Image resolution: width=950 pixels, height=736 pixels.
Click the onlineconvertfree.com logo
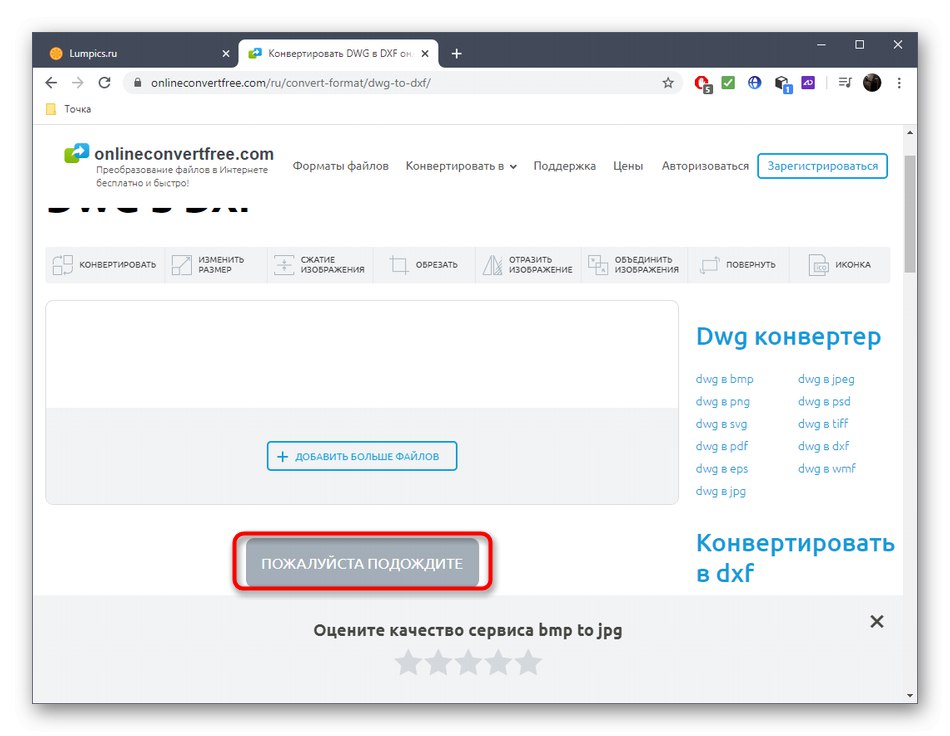[169, 165]
